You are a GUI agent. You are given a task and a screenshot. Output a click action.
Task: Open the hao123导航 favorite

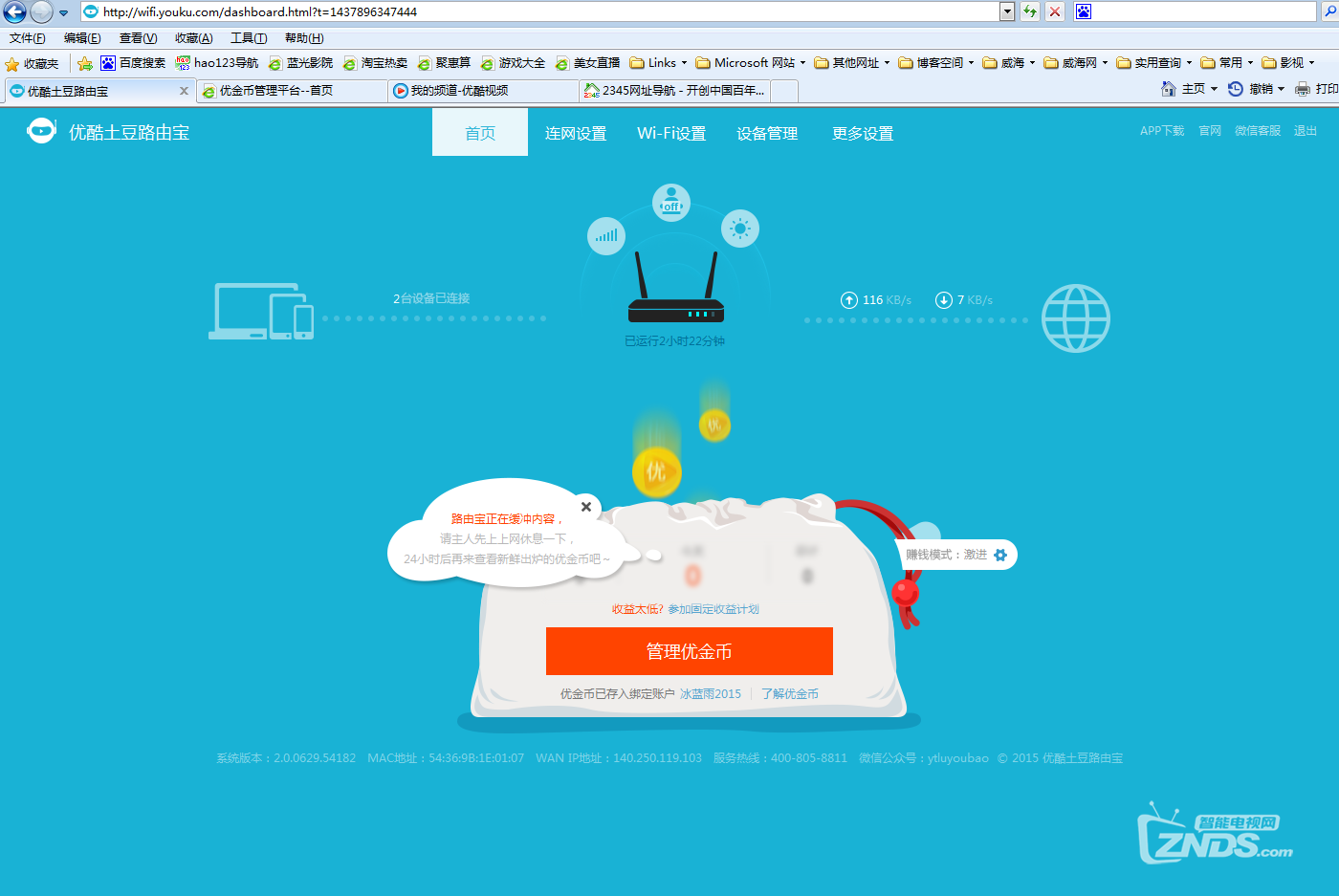click(217, 63)
